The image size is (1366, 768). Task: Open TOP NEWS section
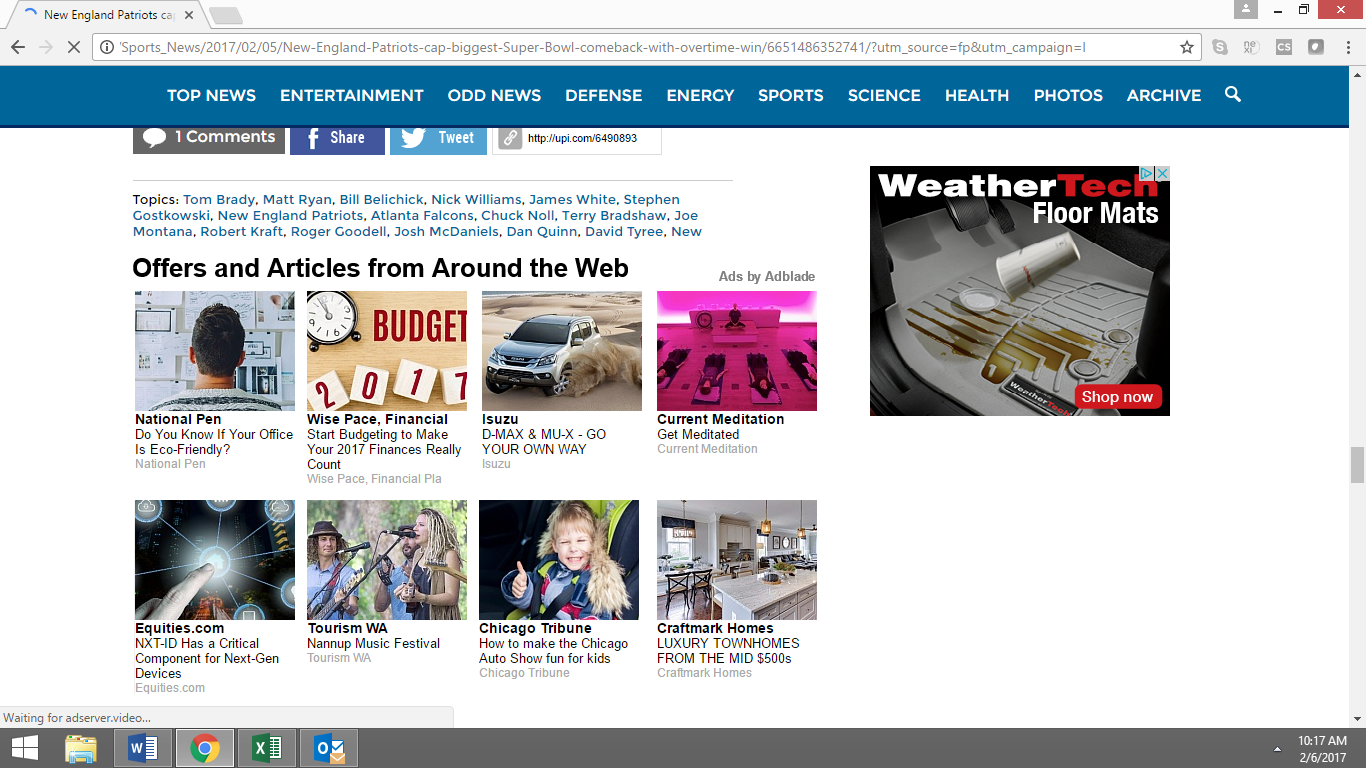211,96
